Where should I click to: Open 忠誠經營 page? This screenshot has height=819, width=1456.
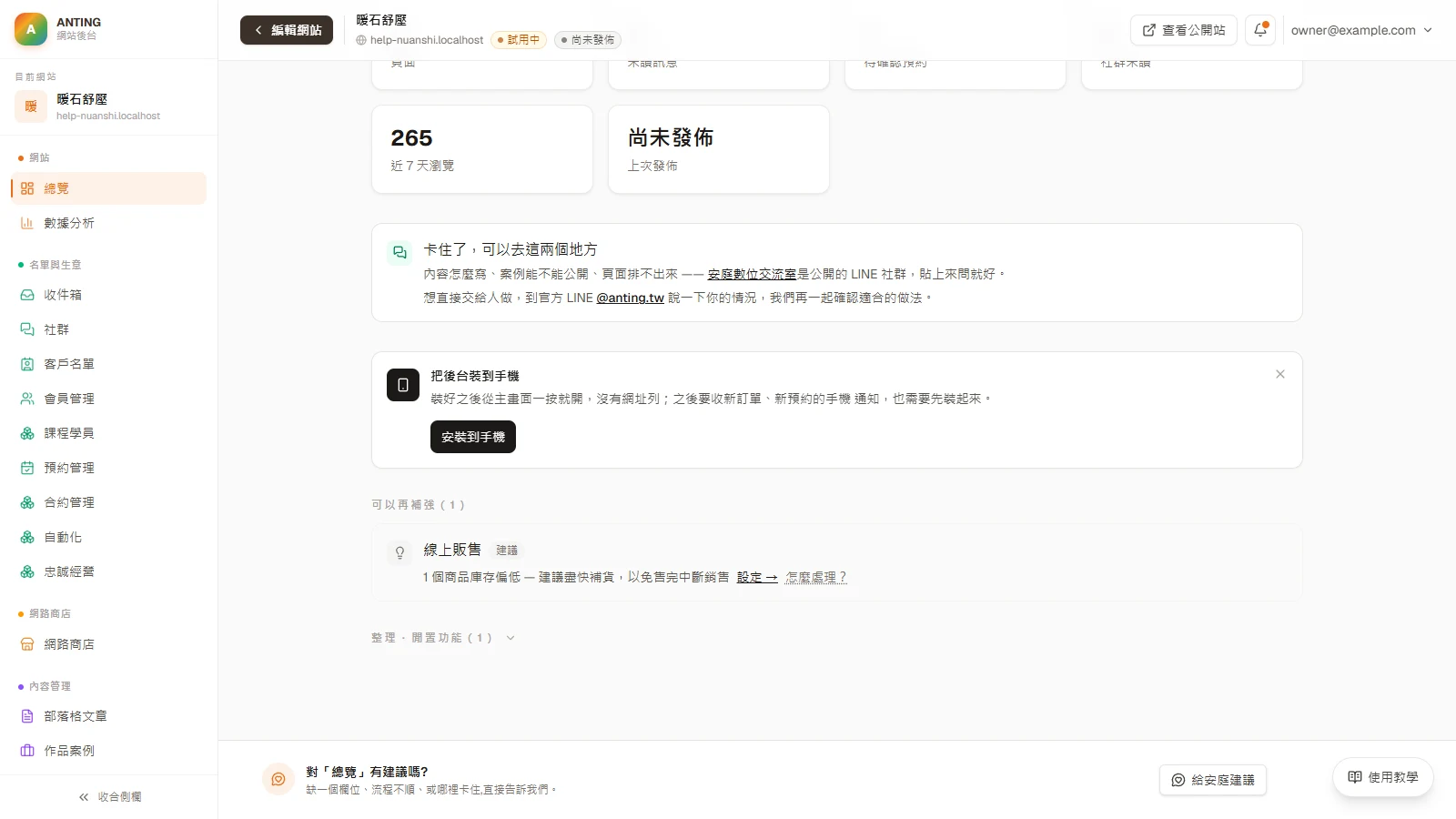(x=108, y=571)
